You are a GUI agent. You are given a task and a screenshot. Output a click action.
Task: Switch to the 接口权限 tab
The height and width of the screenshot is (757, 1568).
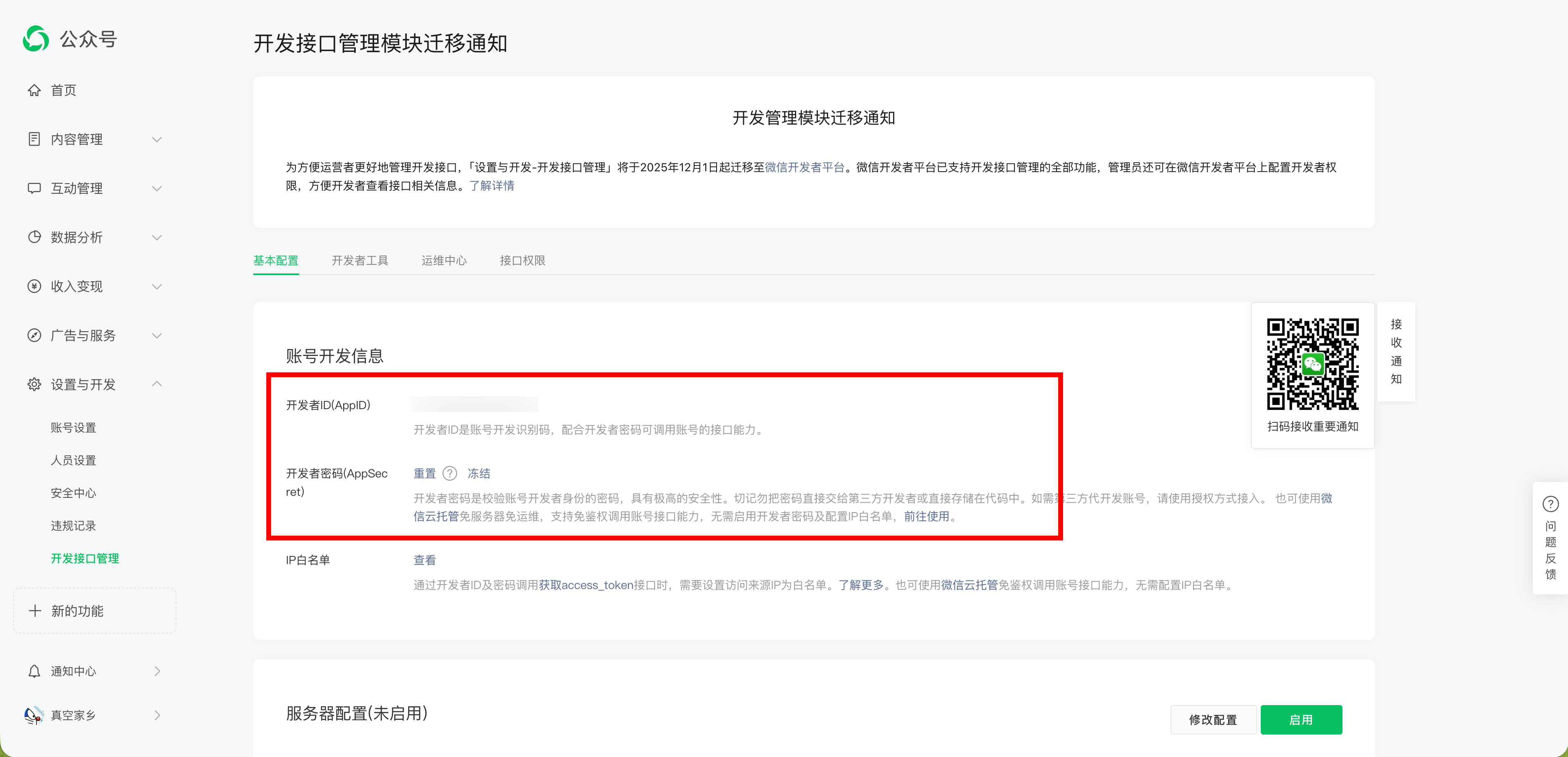522,261
